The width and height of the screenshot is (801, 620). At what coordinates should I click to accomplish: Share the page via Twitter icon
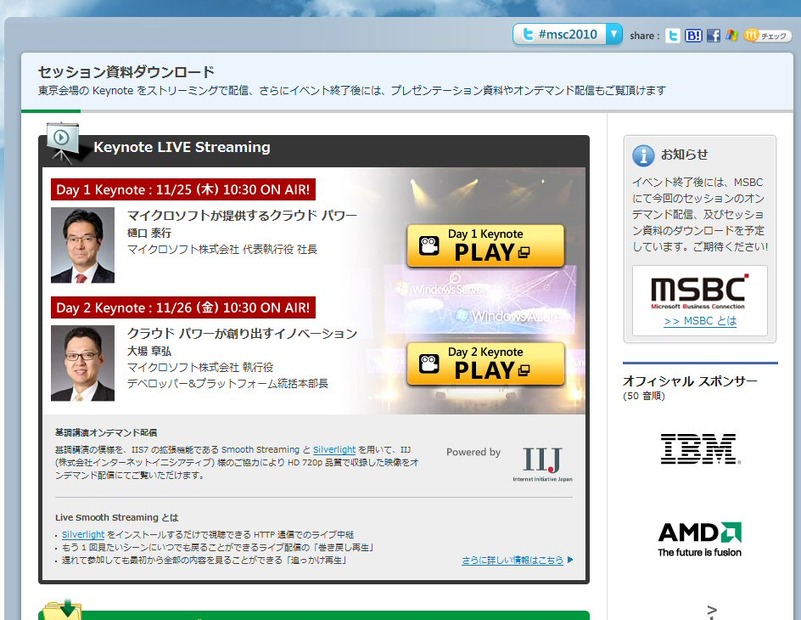click(673, 35)
